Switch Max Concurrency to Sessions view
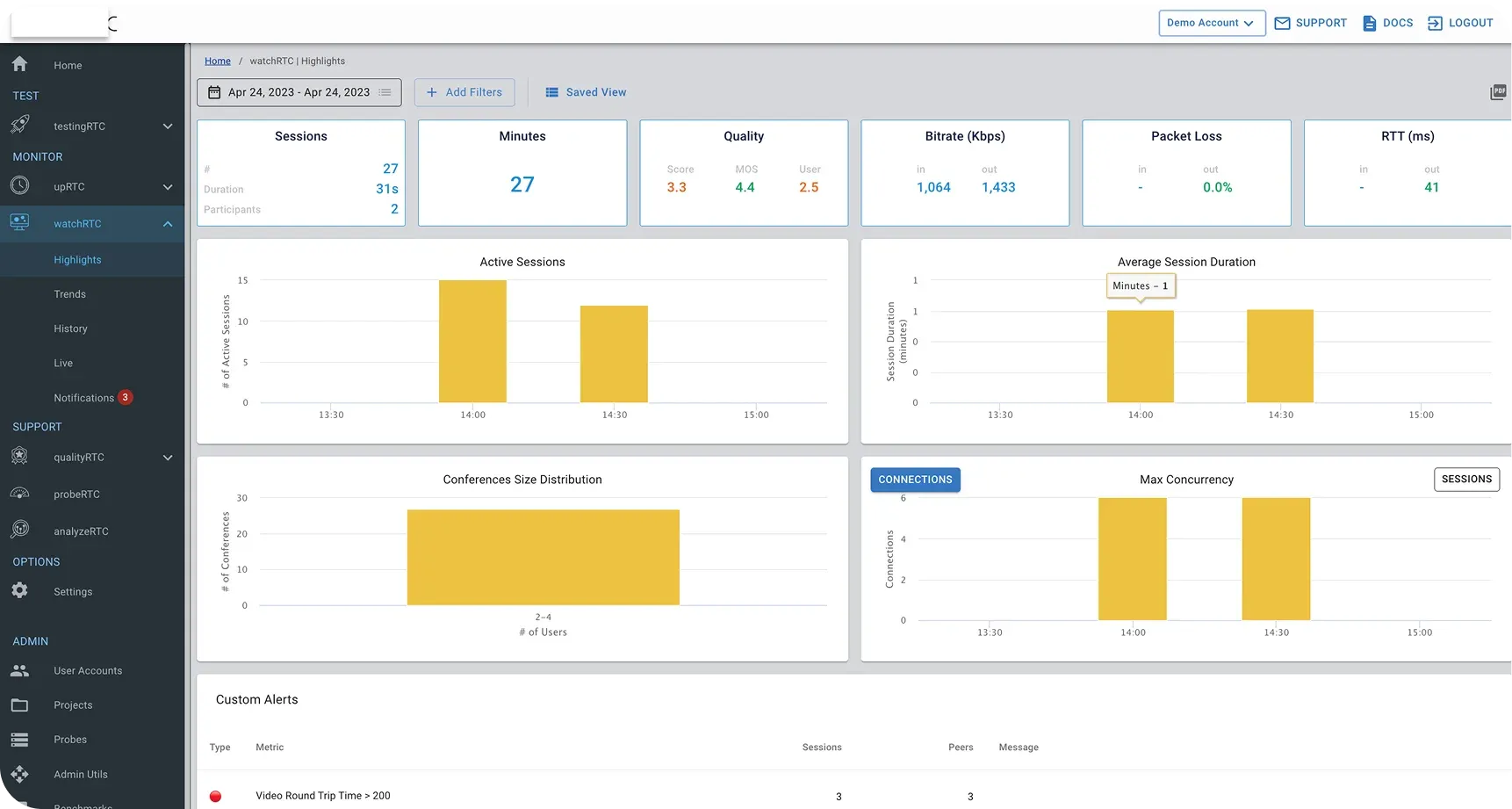 (1465, 480)
